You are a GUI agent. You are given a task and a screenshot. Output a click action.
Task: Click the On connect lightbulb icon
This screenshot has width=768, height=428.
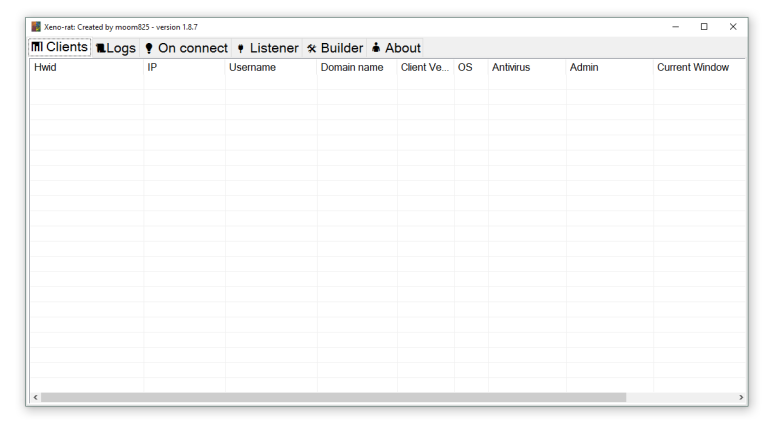(149, 48)
